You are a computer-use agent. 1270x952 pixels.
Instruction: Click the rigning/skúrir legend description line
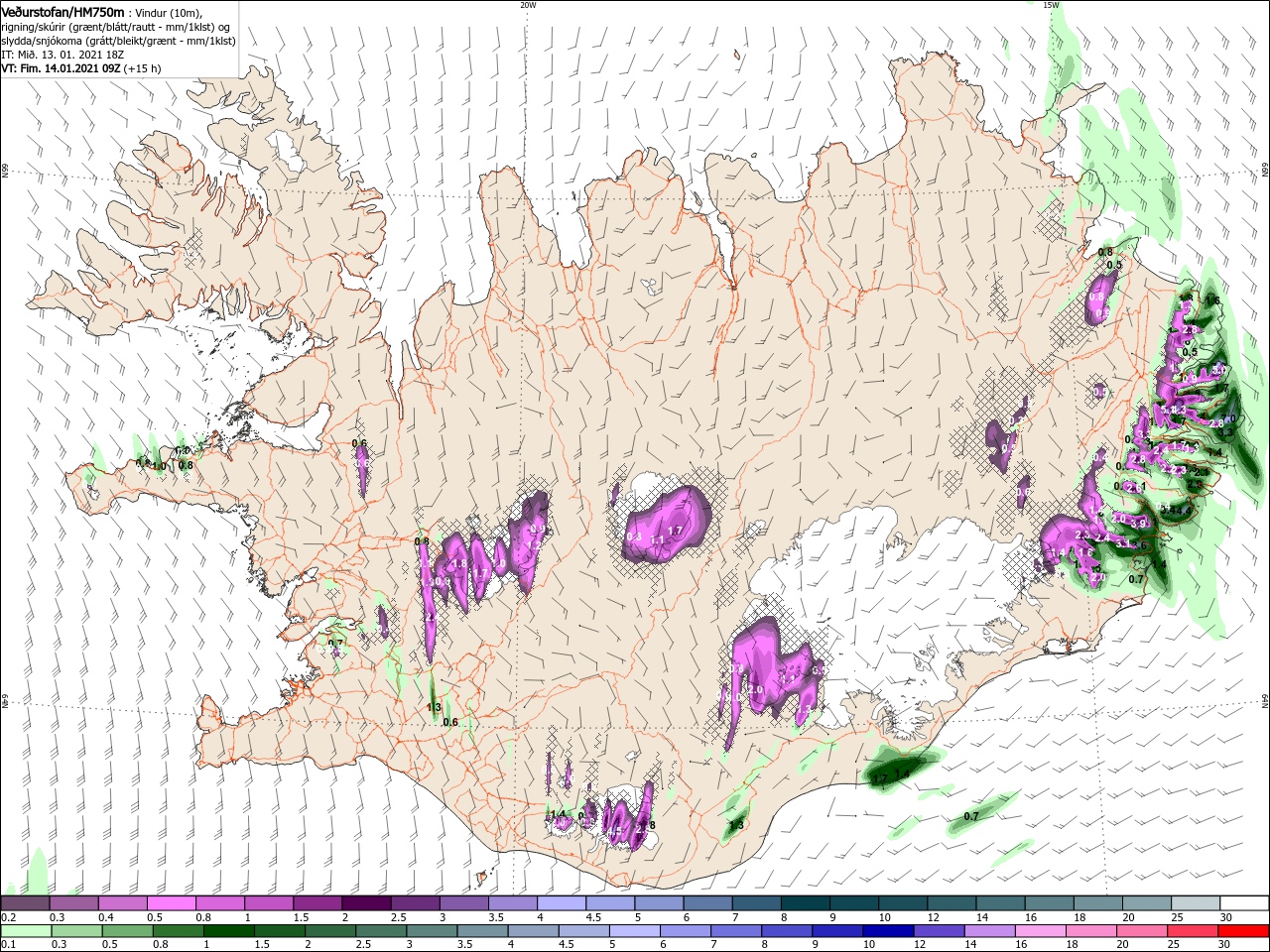pyautogui.click(x=117, y=27)
